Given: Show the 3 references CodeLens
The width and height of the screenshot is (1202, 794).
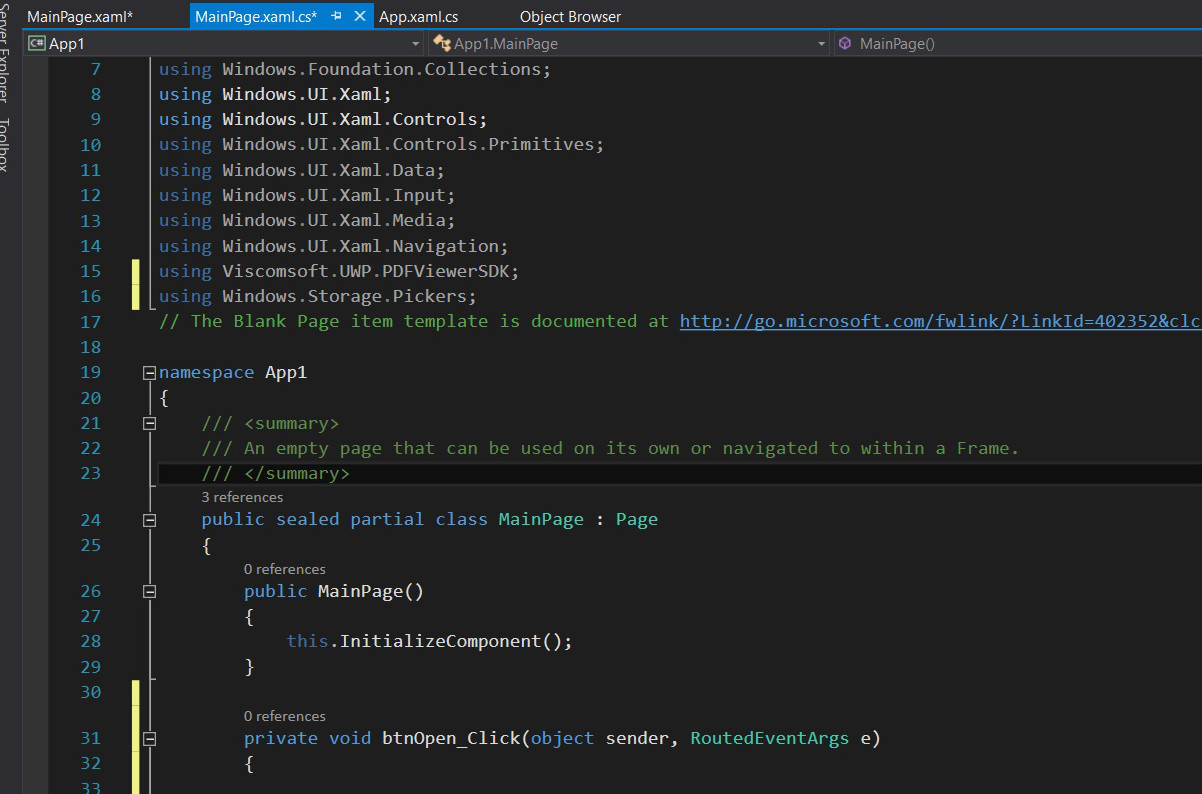Looking at the screenshot, I should pyautogui.click(x=242, y=497).
